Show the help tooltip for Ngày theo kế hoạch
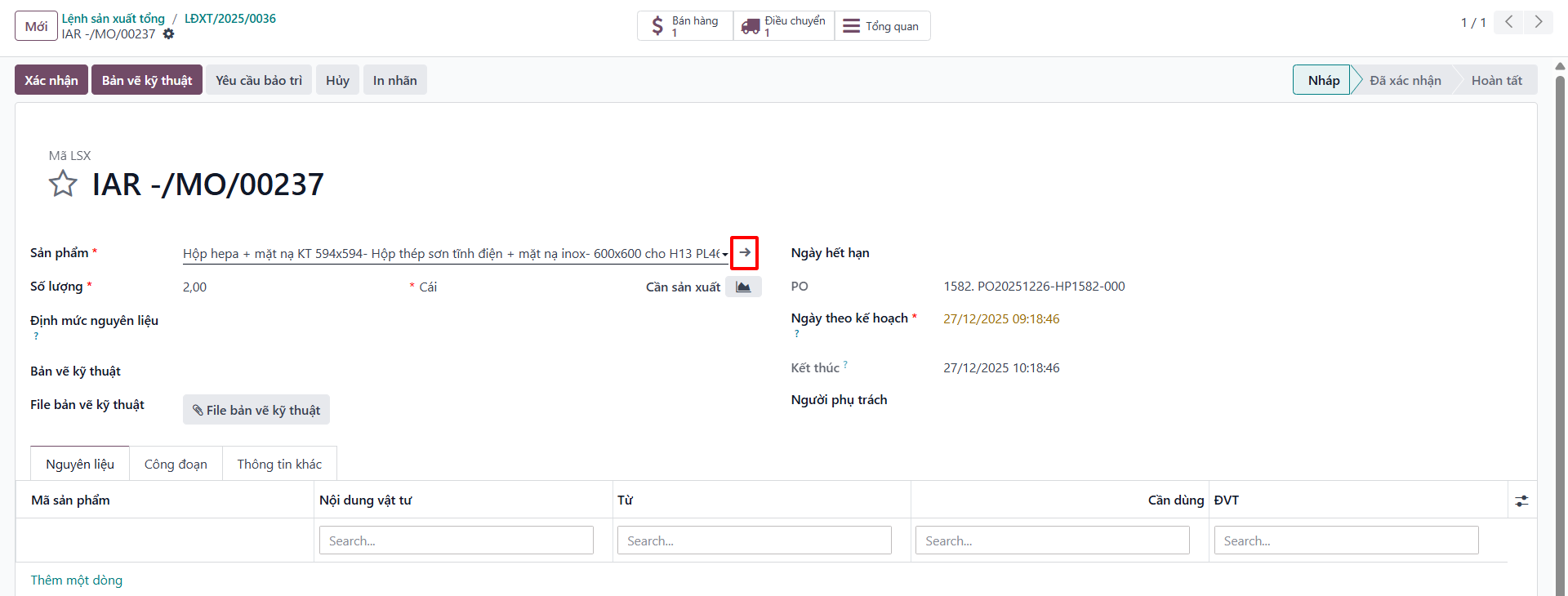Viewport: 1568px width, 596px height. (796, 334)
